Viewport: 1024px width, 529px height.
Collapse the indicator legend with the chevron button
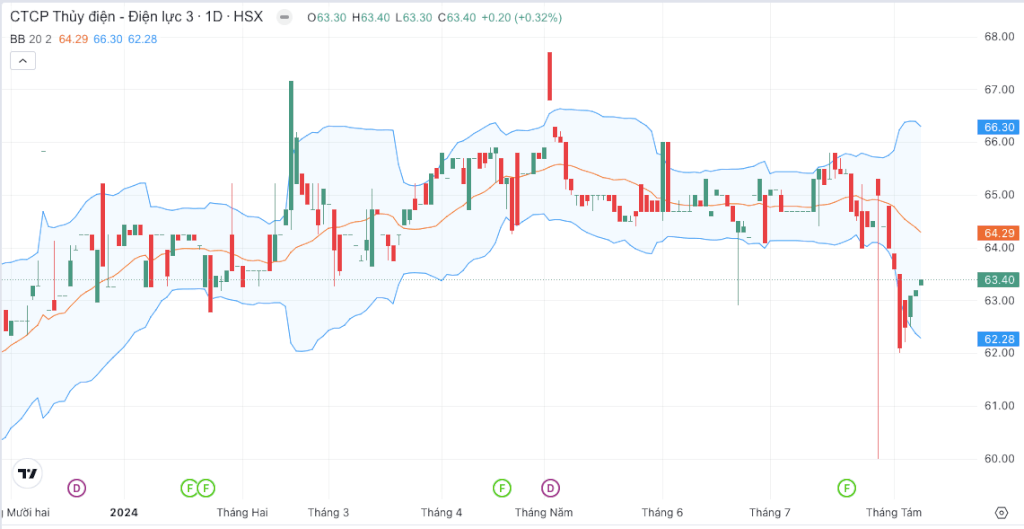coord(23,61)
